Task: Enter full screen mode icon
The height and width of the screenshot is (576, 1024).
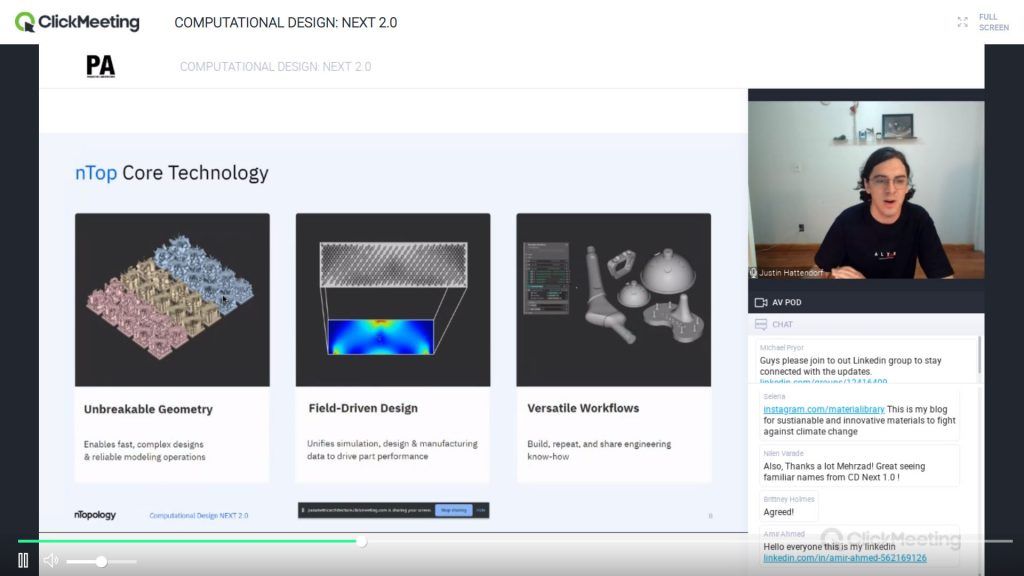Action: pyautogui.click(x=963, y=22)
